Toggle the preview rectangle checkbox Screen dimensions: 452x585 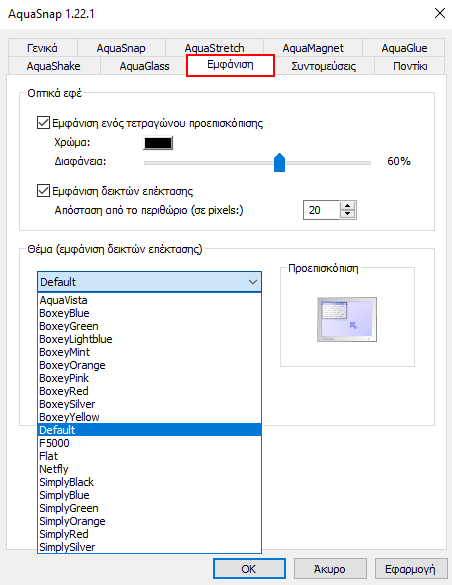point(43,123)
